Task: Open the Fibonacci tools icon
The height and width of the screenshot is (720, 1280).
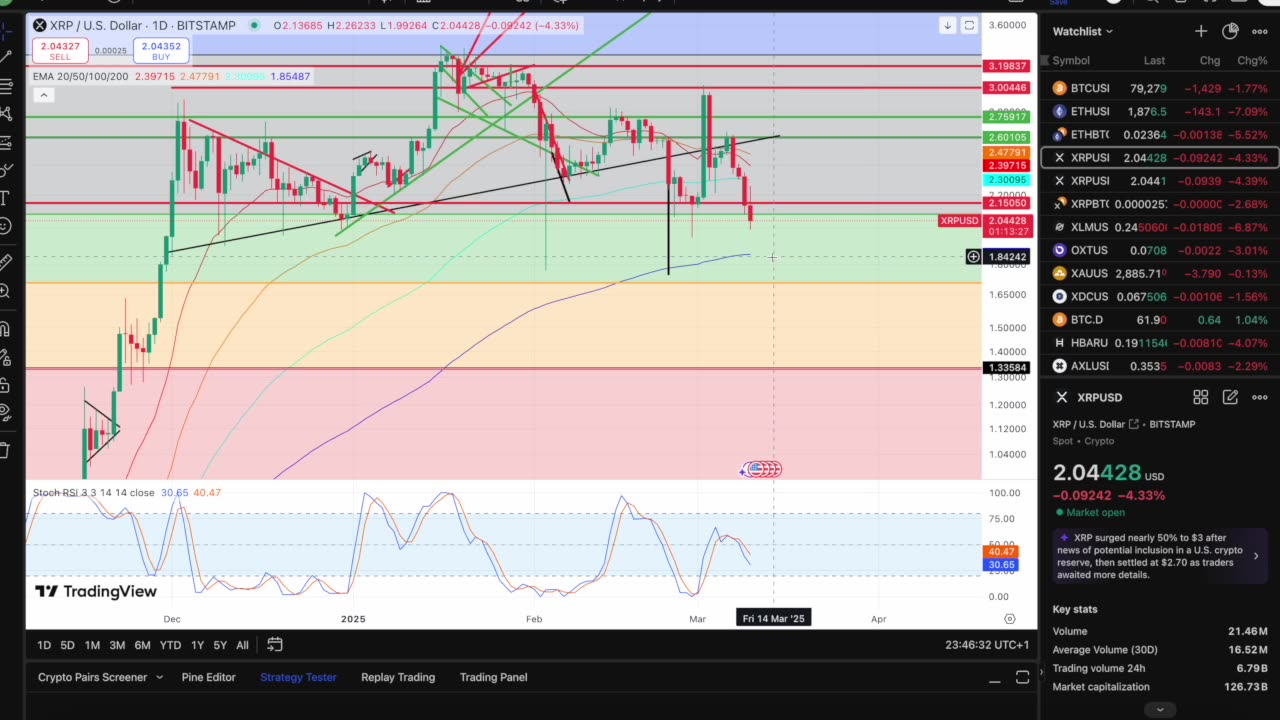Action: point(5,86)
